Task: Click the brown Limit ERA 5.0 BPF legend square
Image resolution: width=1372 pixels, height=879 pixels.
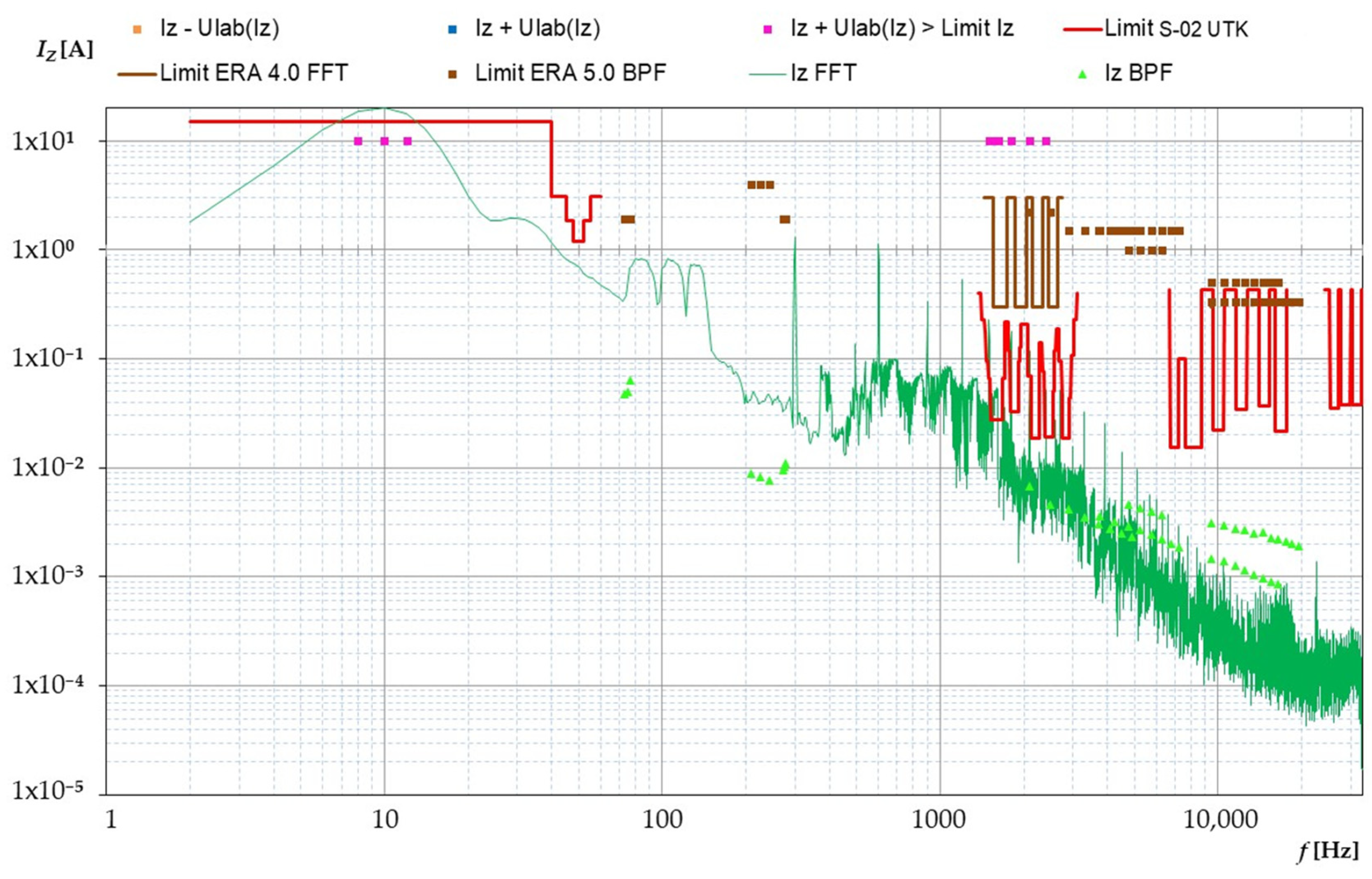Action: coord(452,75)
